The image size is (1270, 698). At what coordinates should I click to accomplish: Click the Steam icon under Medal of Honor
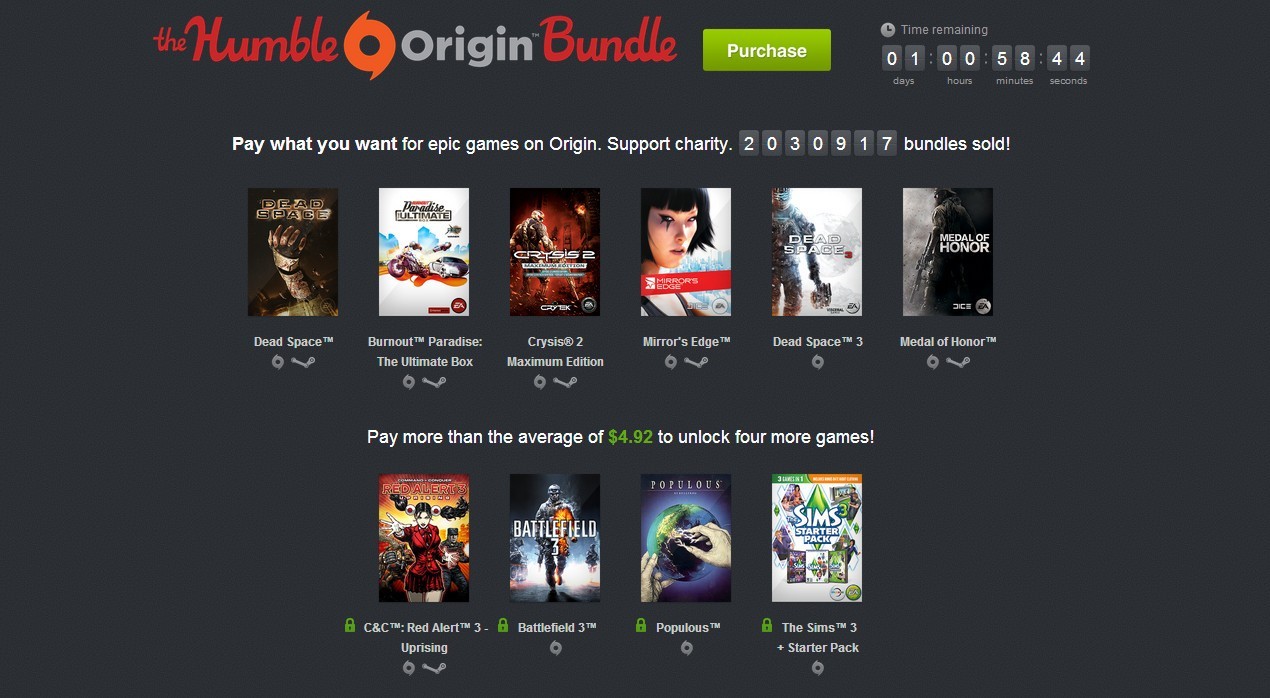coord(958,362)
